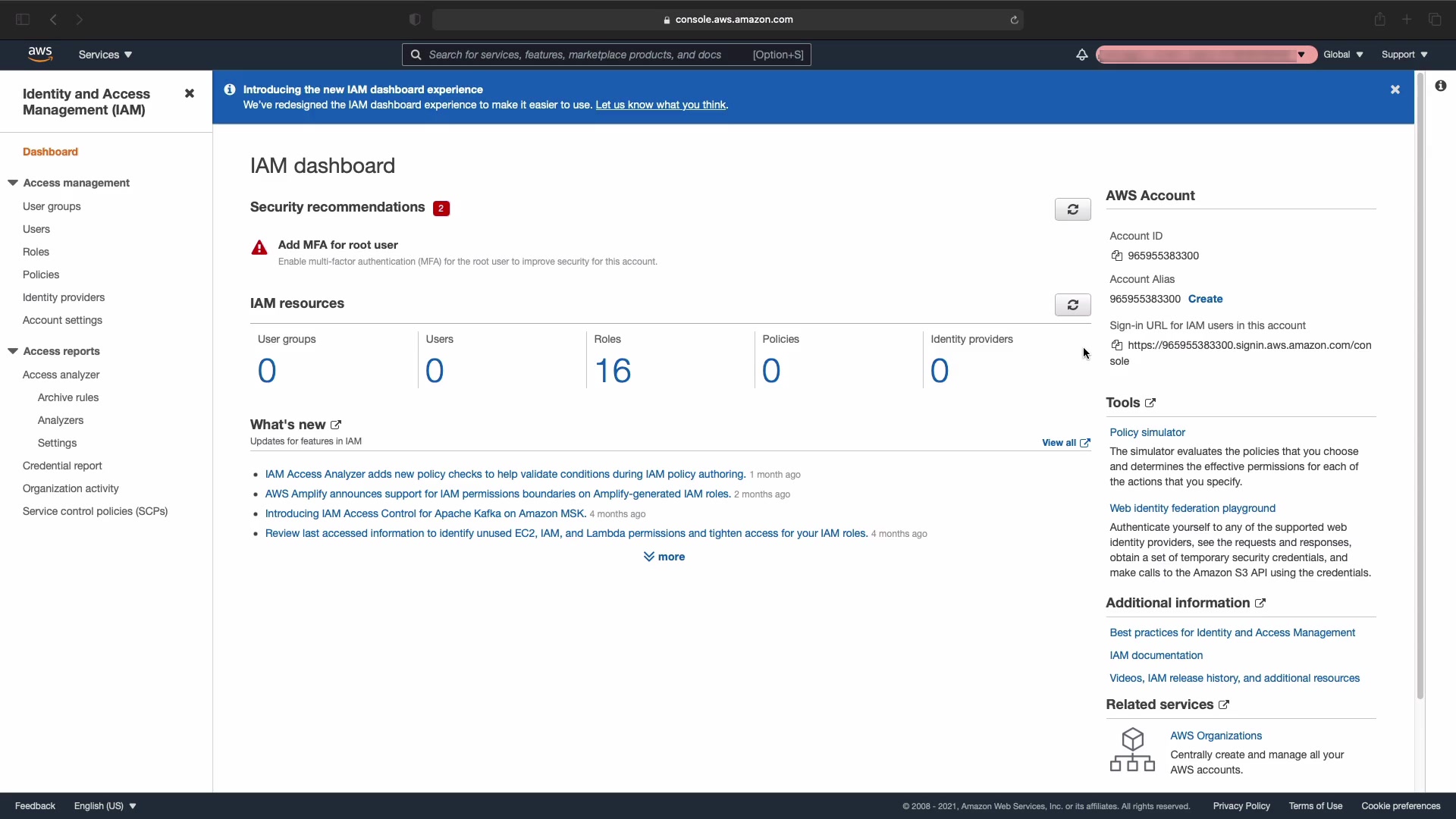This screenshot has width=1456, height=819.
Task: Collapse the Access reports section
Action: [13, 351]
